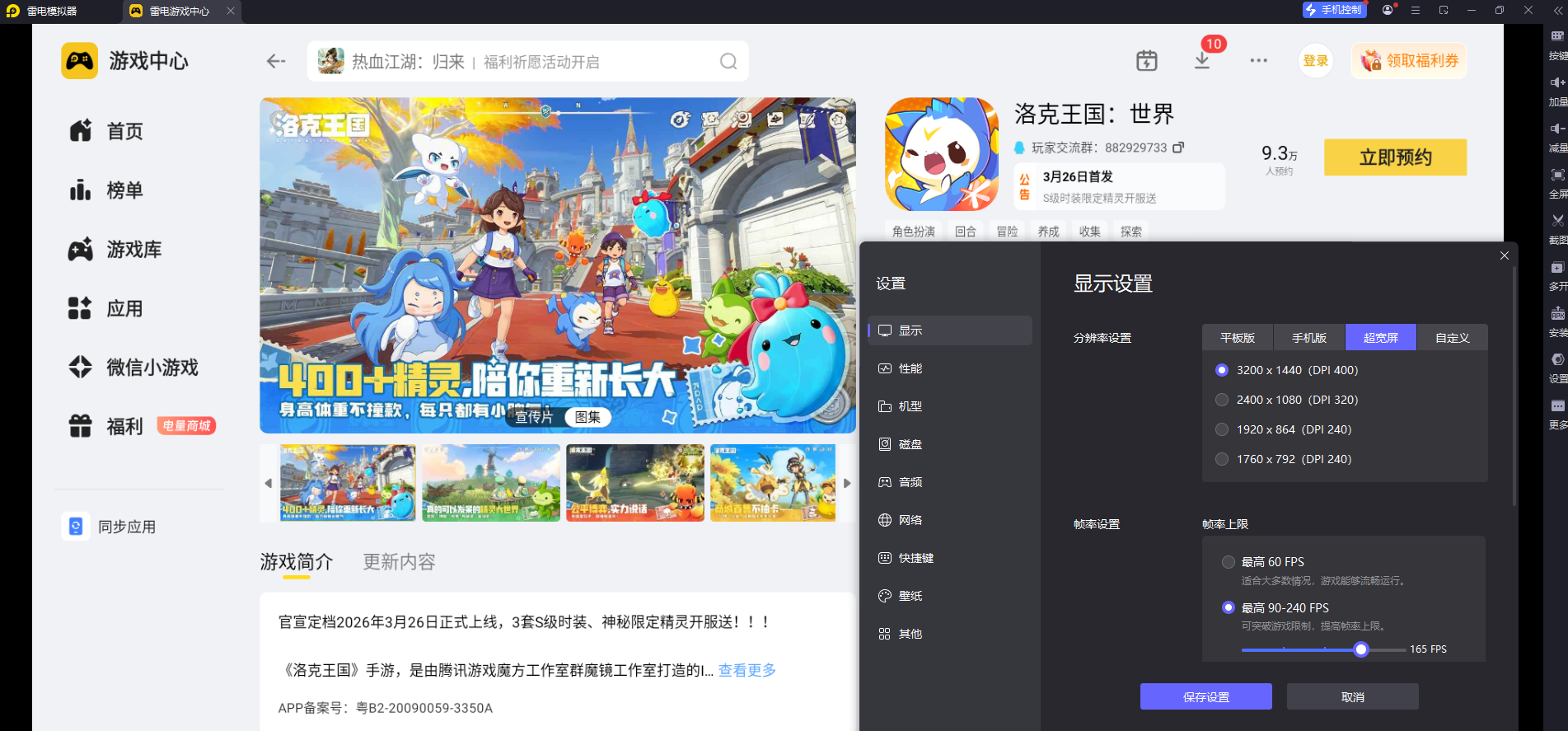Open the 查看更多 link in description
The image size is (1568, 731).
pyautogui.click(x=747, y=670)
